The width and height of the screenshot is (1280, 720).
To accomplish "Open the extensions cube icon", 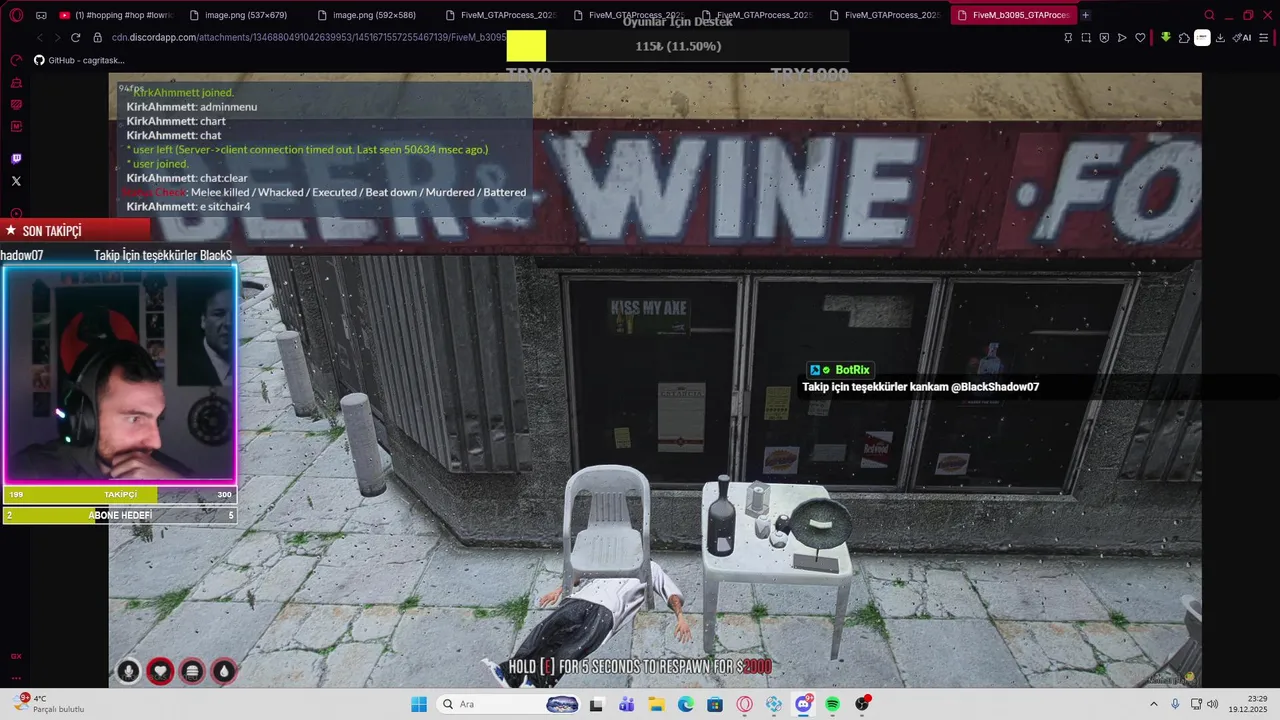I will (1184, 38).
